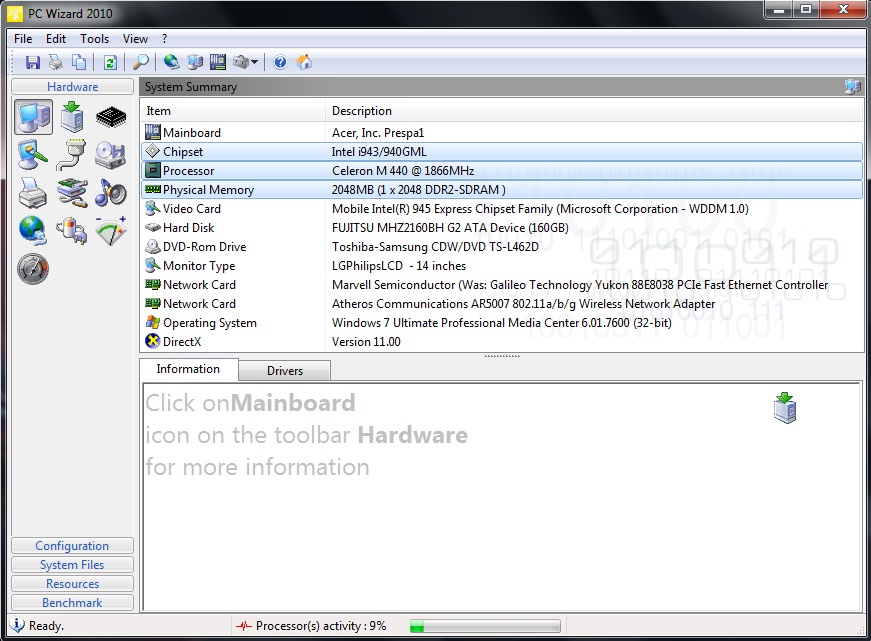The image size is (871, 641).
Task: Select the Chipset row
Action: click(x=502, y=152)
